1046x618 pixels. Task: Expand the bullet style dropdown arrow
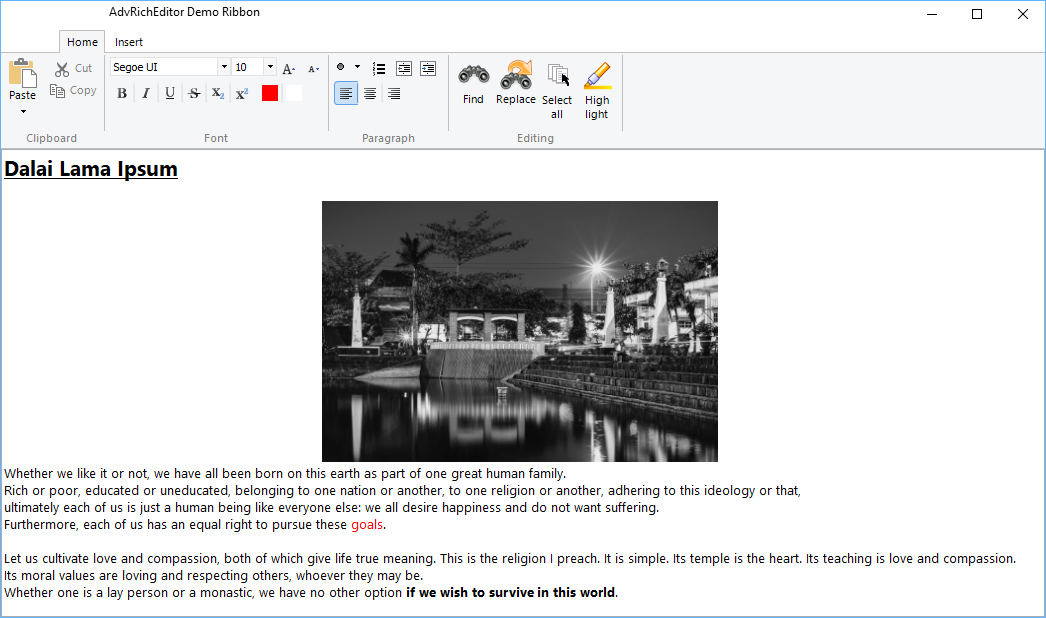(357, 67)
